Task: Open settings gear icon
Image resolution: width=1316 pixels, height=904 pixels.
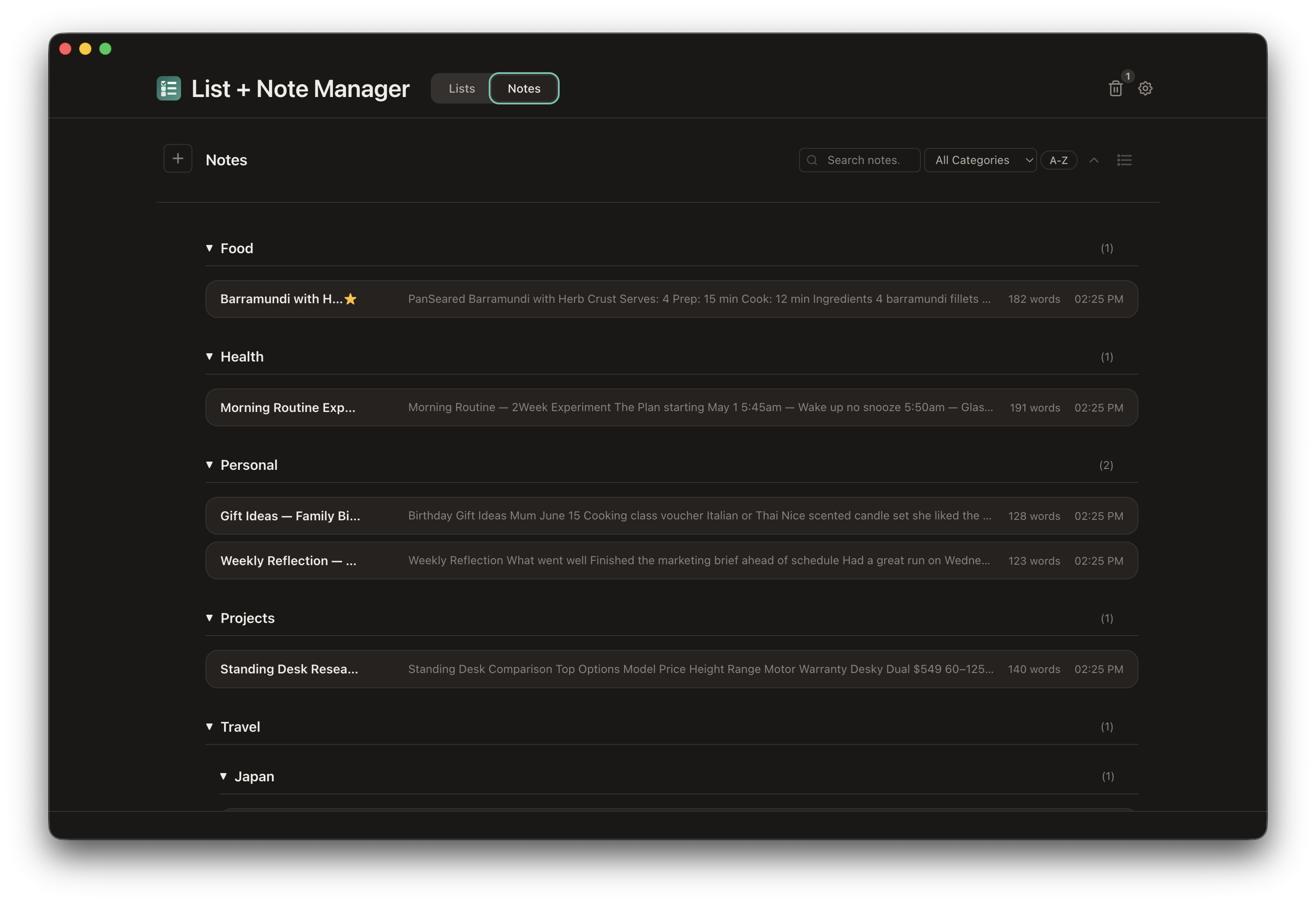Action: click(1145, 88)
